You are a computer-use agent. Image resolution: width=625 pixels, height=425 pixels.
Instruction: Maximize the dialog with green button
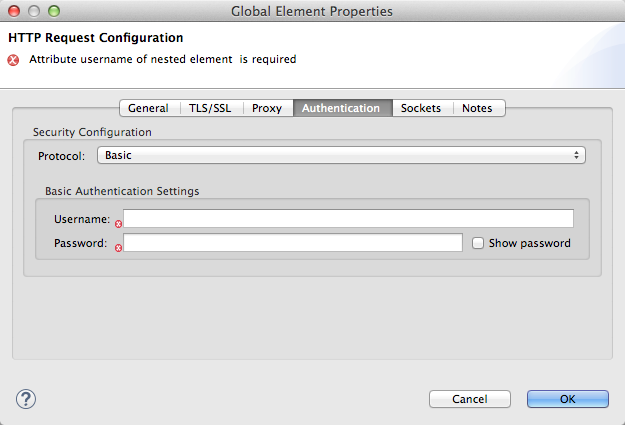point(54,11)
